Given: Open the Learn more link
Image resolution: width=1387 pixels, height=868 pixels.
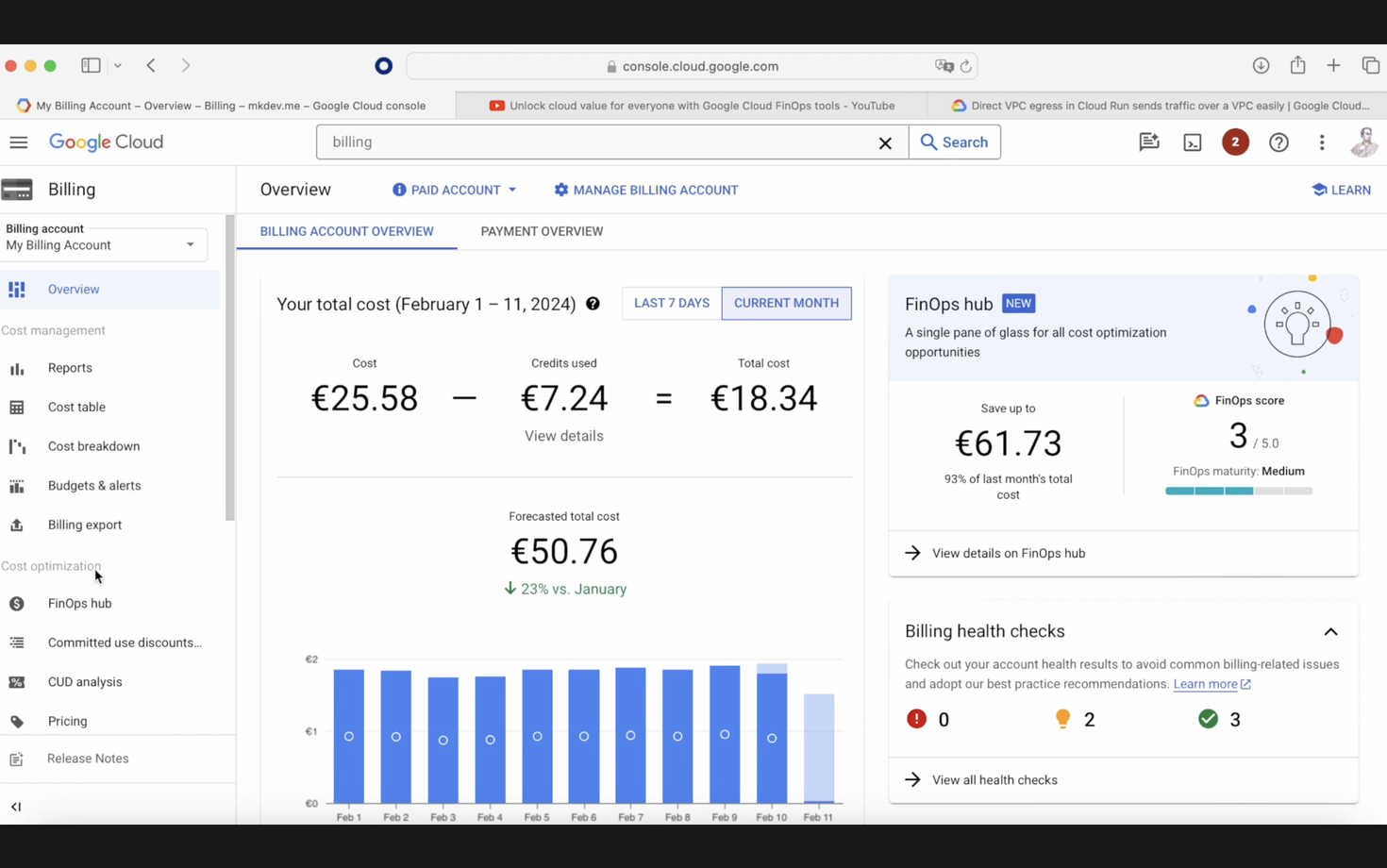Looking at the screenshot, I should [1212, 684].
